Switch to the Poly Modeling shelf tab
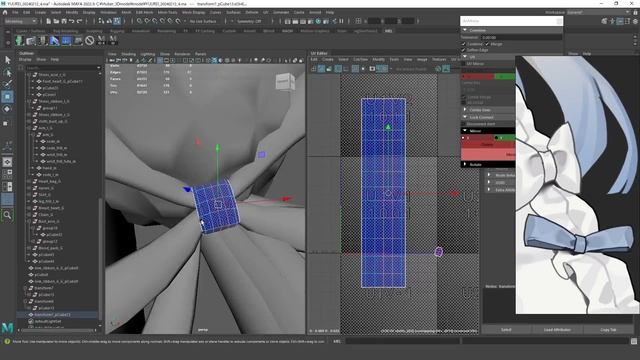The width and height of the screenshot is (640, 360). [x=65, y=31]
